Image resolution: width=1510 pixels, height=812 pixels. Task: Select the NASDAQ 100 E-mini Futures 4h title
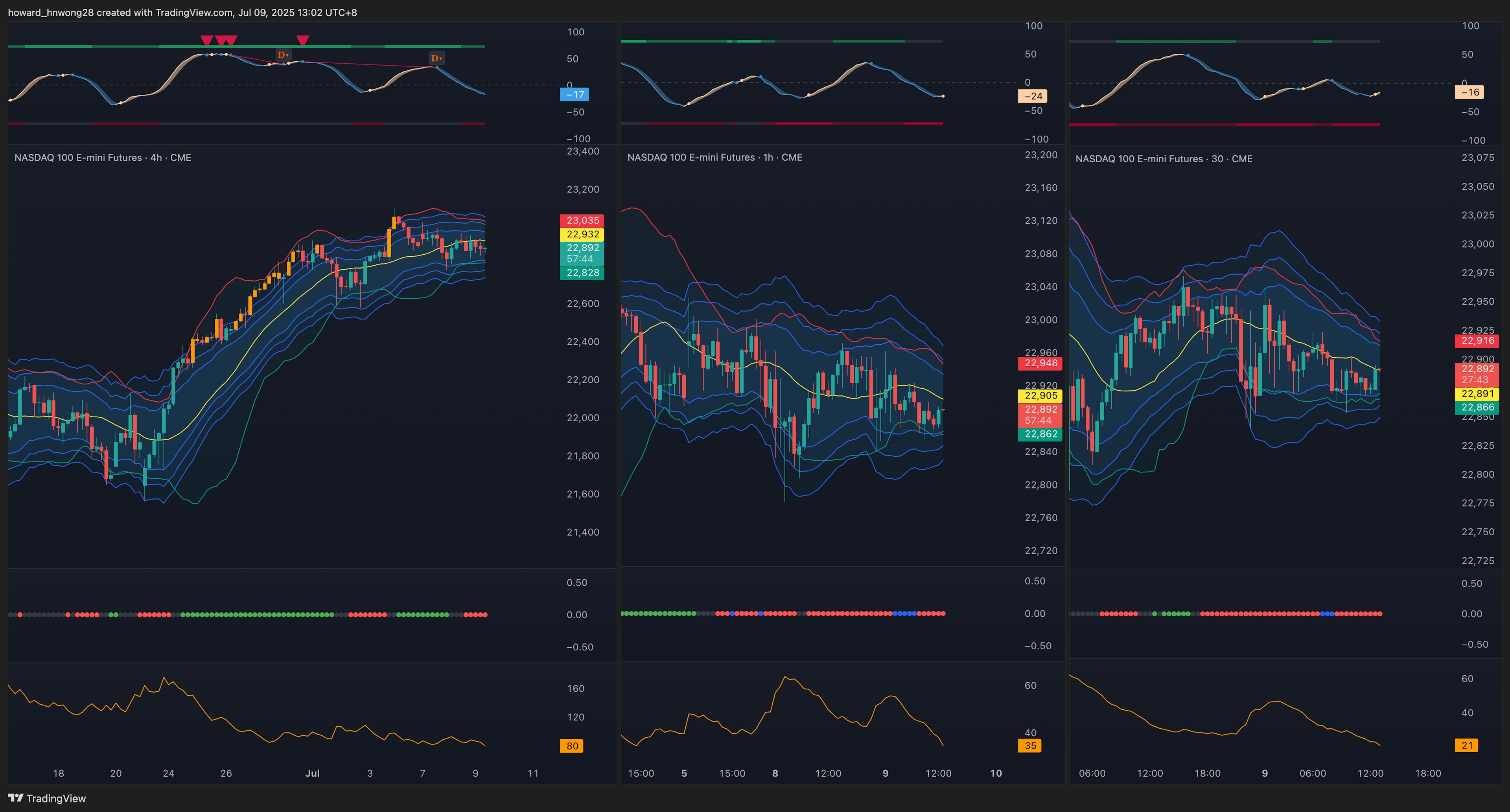[x=103, y=158]
